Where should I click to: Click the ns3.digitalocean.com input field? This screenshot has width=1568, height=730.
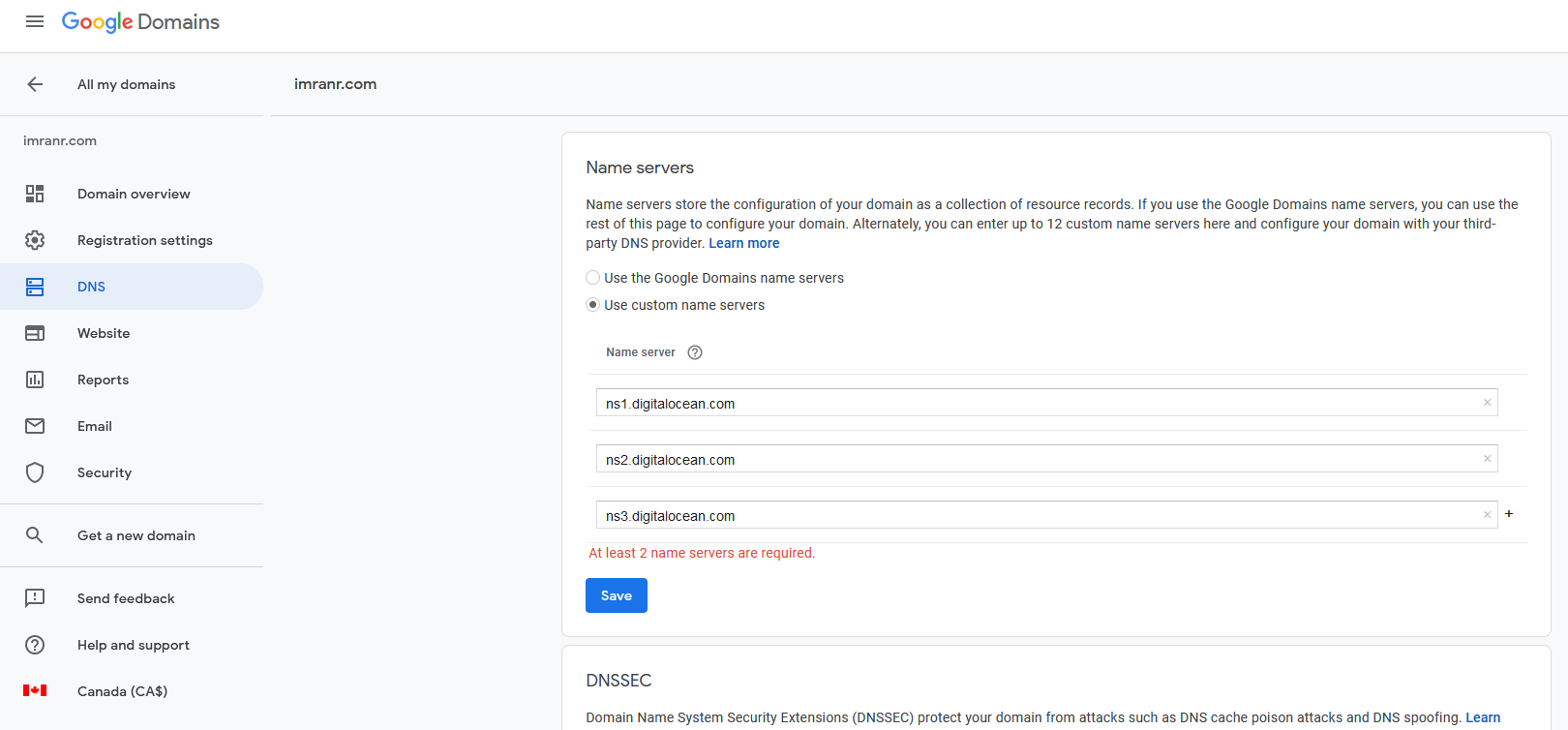(1036, 515)
